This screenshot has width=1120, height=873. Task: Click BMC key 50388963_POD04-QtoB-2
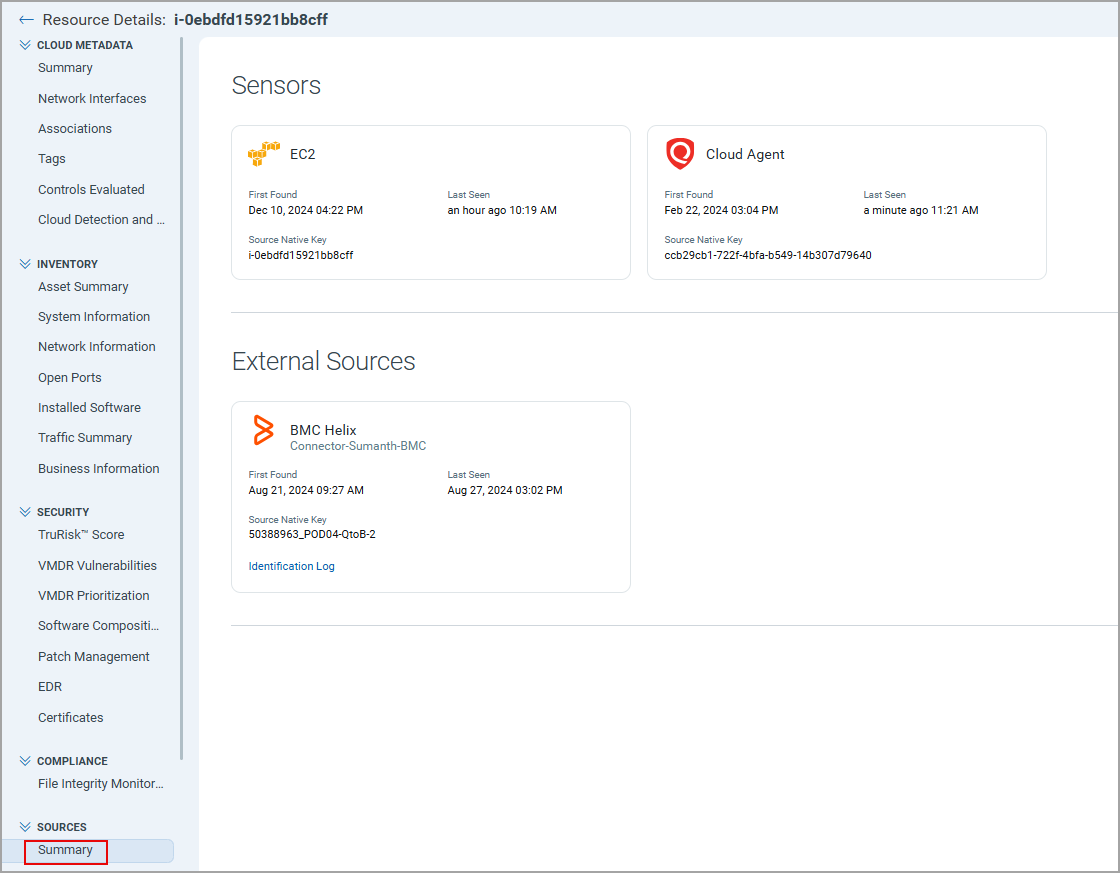[x=312, y=534]
